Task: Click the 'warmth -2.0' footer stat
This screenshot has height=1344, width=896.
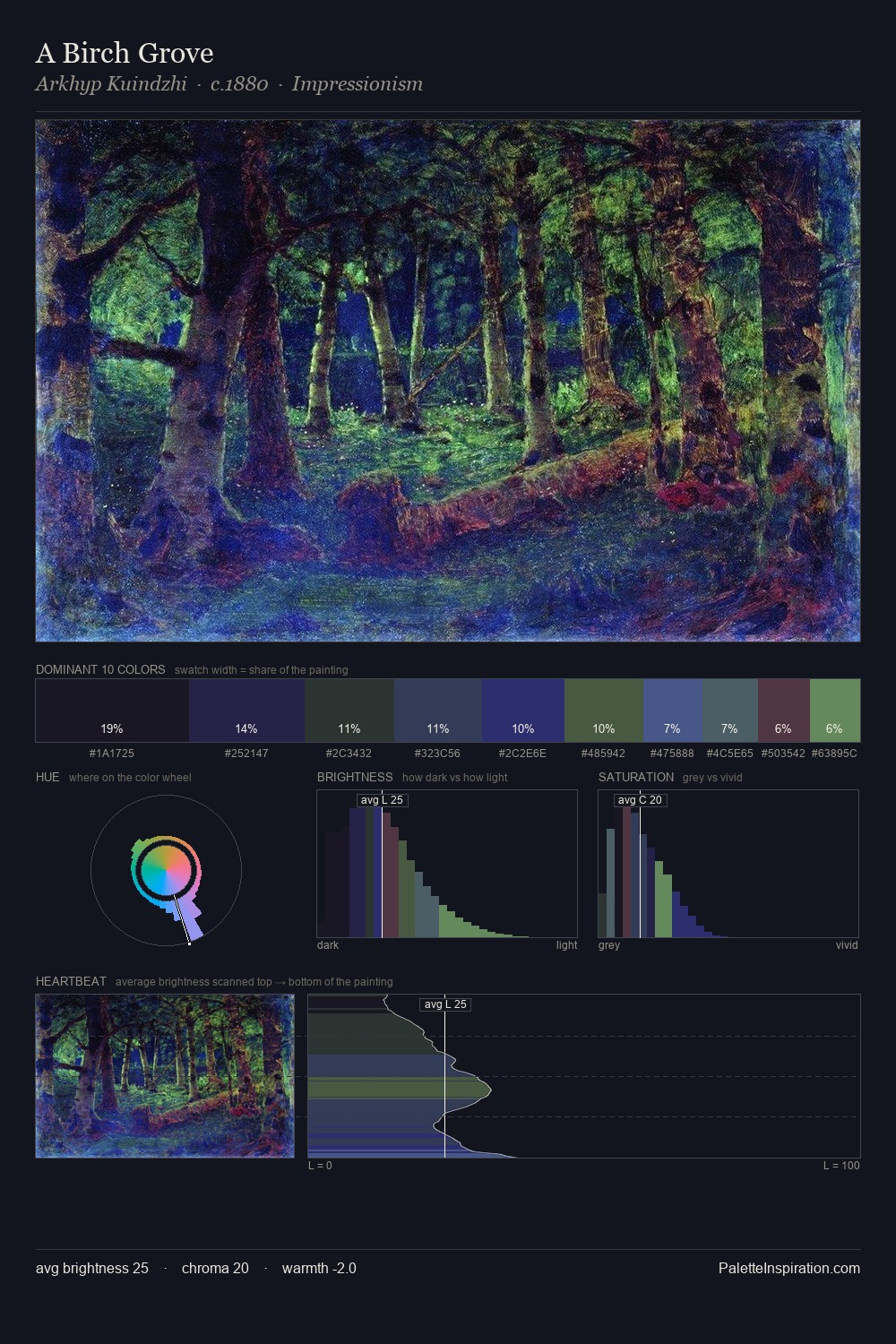Action: [319, 1268]
